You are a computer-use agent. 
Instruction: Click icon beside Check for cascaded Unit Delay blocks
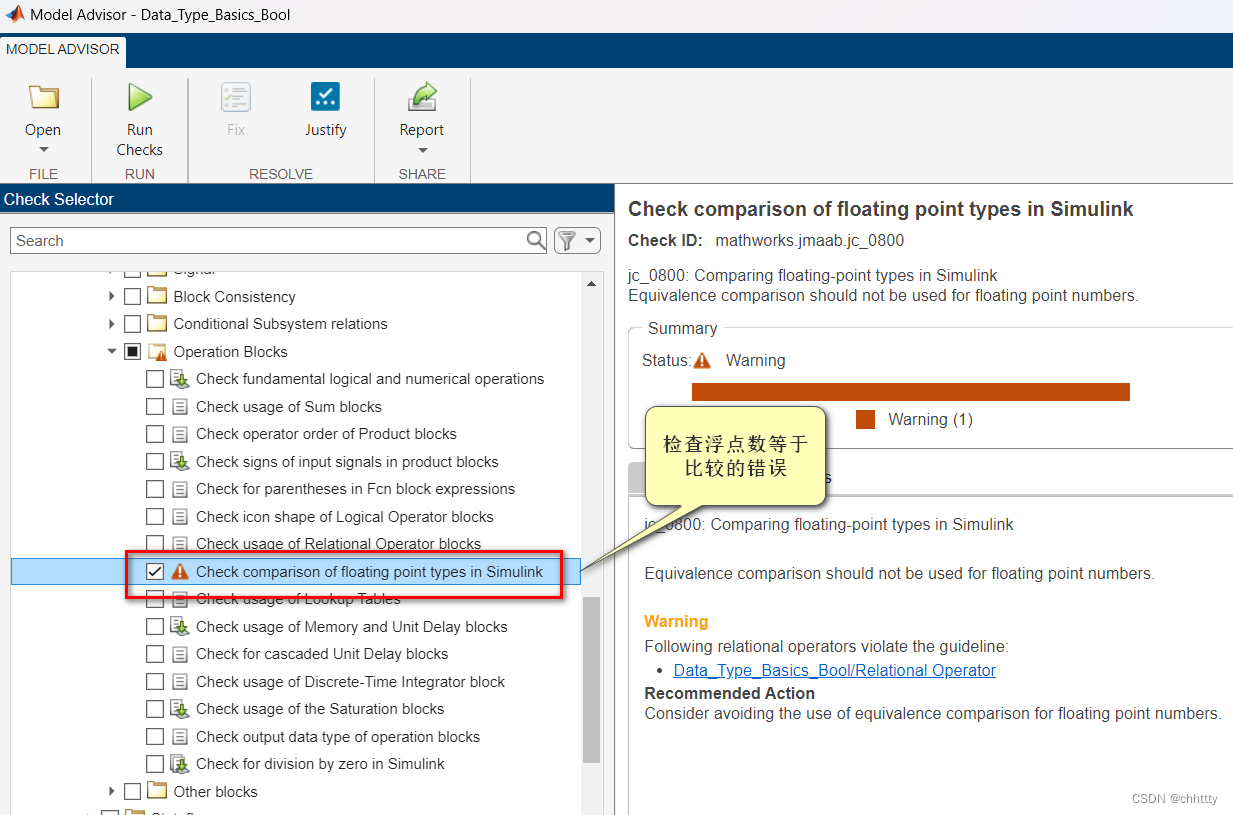[x=180, y=654]
